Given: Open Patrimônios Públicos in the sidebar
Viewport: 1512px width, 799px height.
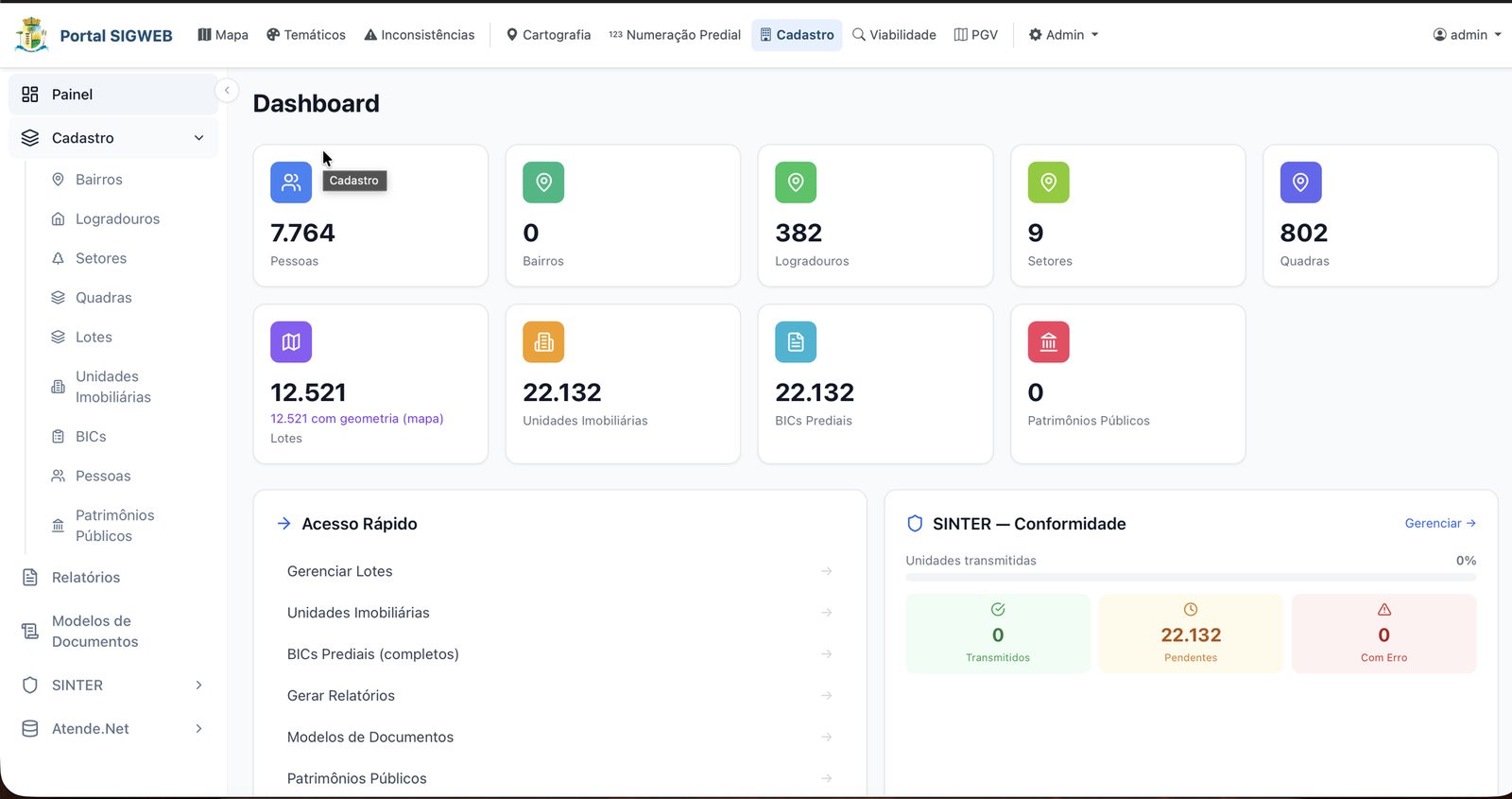Looking at the screenshot, I should pyautogui.click(x=114, y=526).
